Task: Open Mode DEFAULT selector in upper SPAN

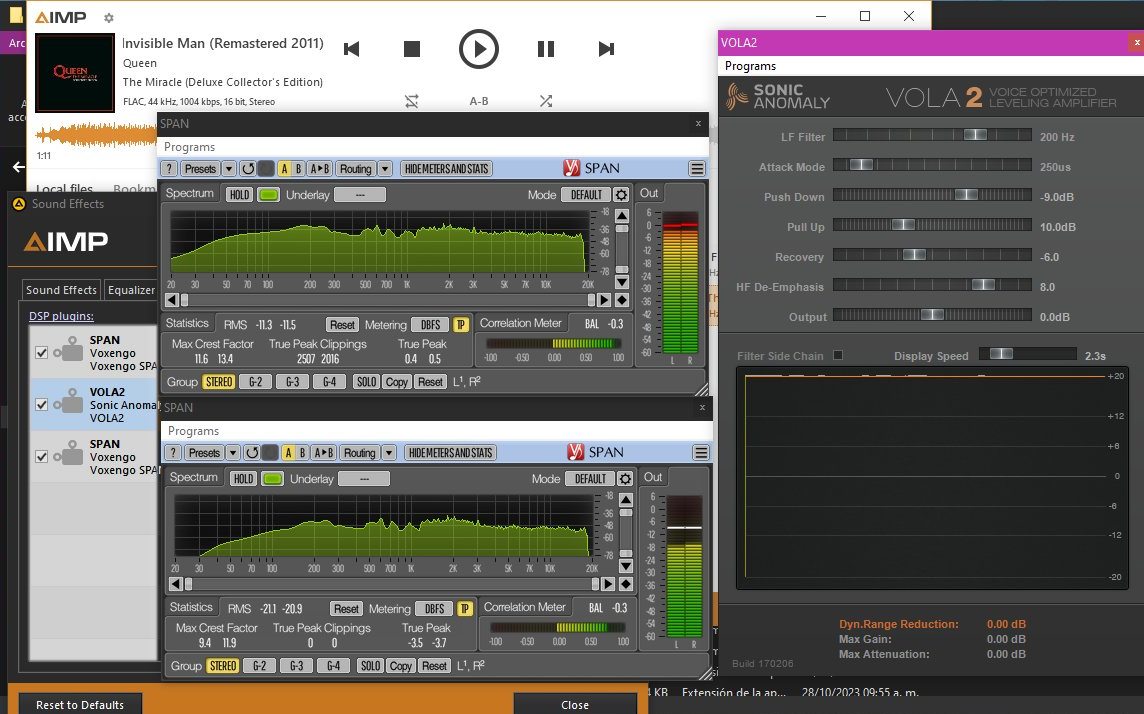Action: tap(586, 195)
